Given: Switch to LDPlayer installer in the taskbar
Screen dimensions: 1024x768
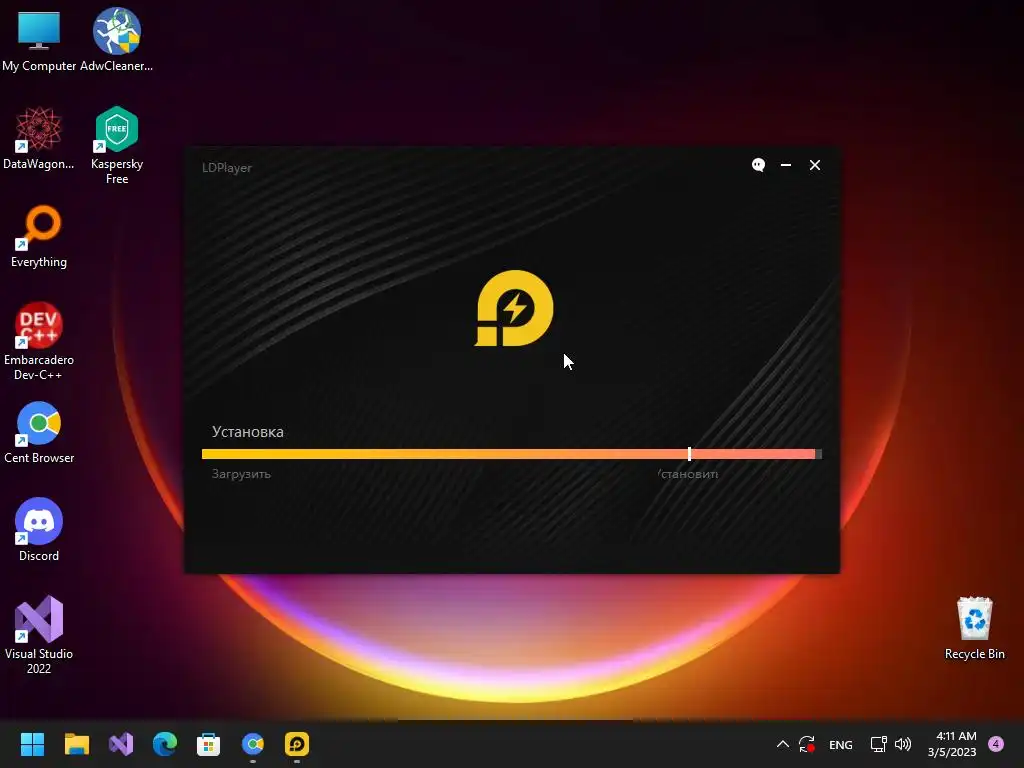Looking at the screenshot, I should [296, 744].
